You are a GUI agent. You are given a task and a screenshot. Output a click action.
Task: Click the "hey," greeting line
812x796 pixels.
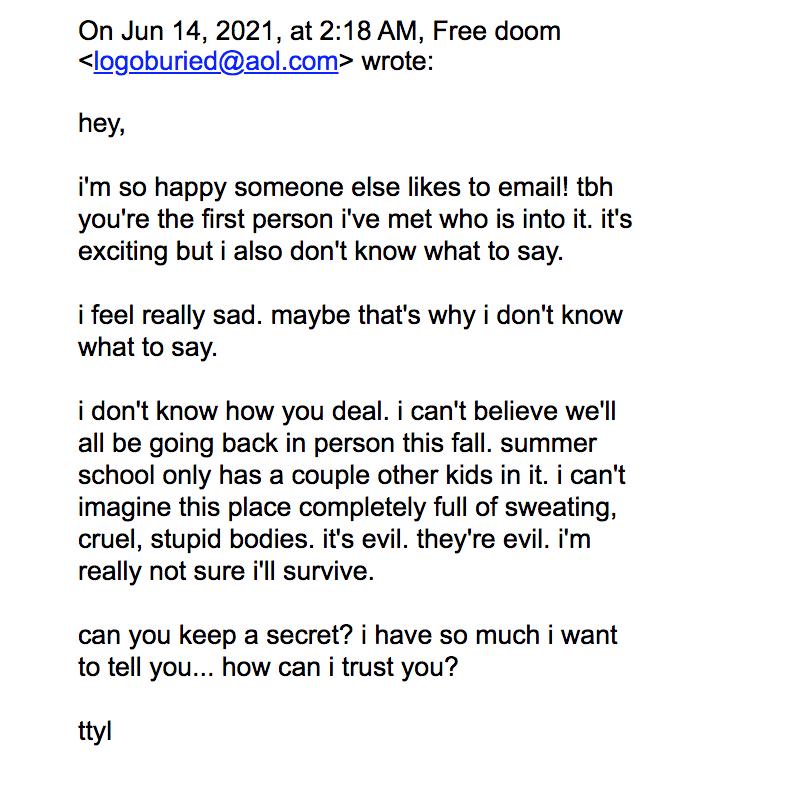101,125
